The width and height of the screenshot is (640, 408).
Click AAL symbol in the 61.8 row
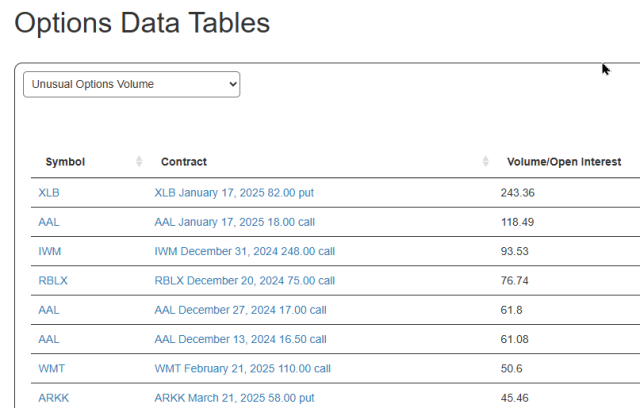tap(49, 310)
